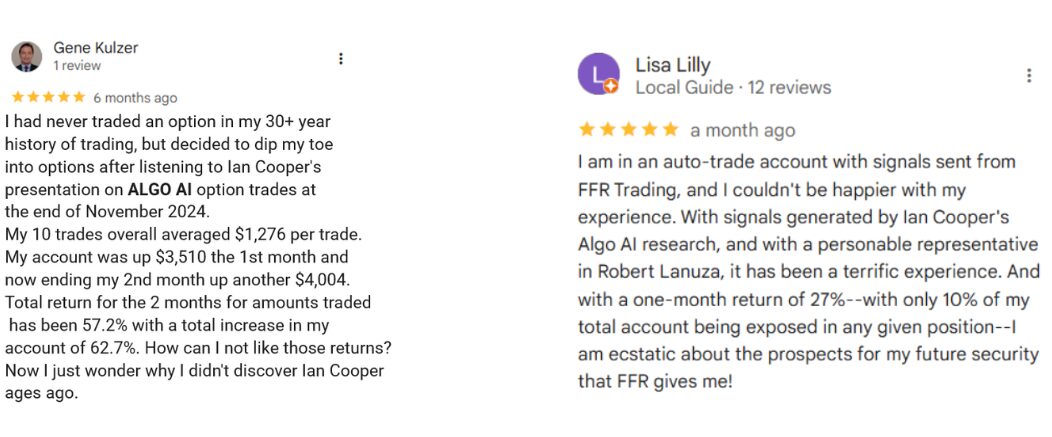Screen dimensions: 1052x437
Task: Click the "a month ago" timestamp
Action: pos(743,131)
